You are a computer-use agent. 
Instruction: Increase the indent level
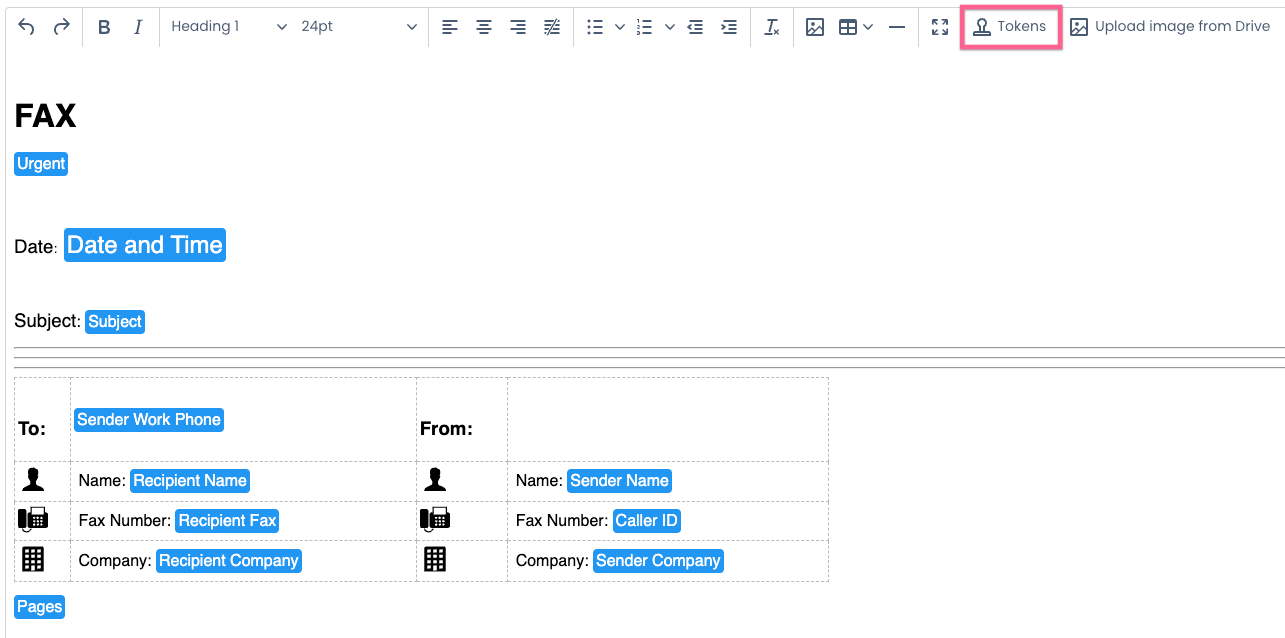(x=729, y=27)
